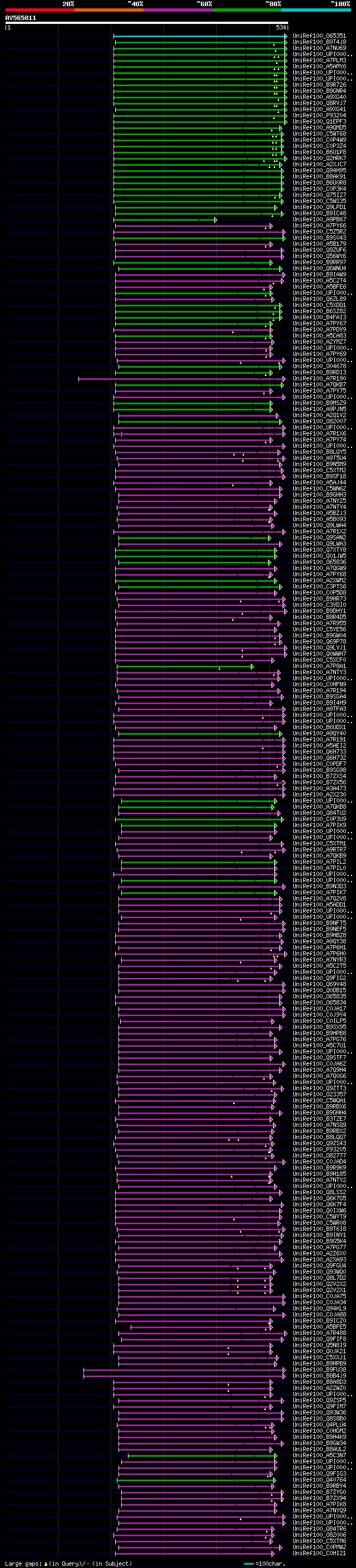Select the UniRef100_C5WT68 label

(319, 134)
